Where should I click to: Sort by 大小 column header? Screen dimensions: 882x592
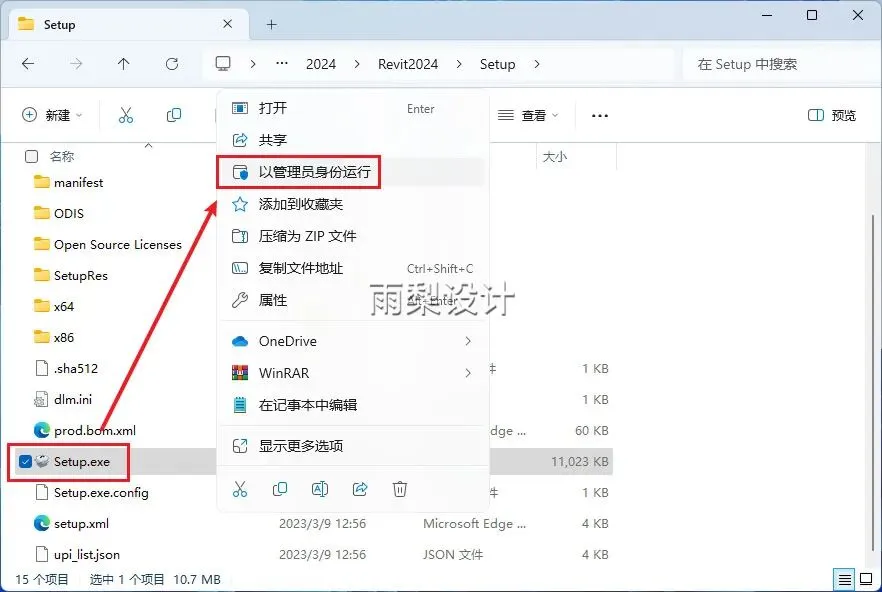(554, 156)
